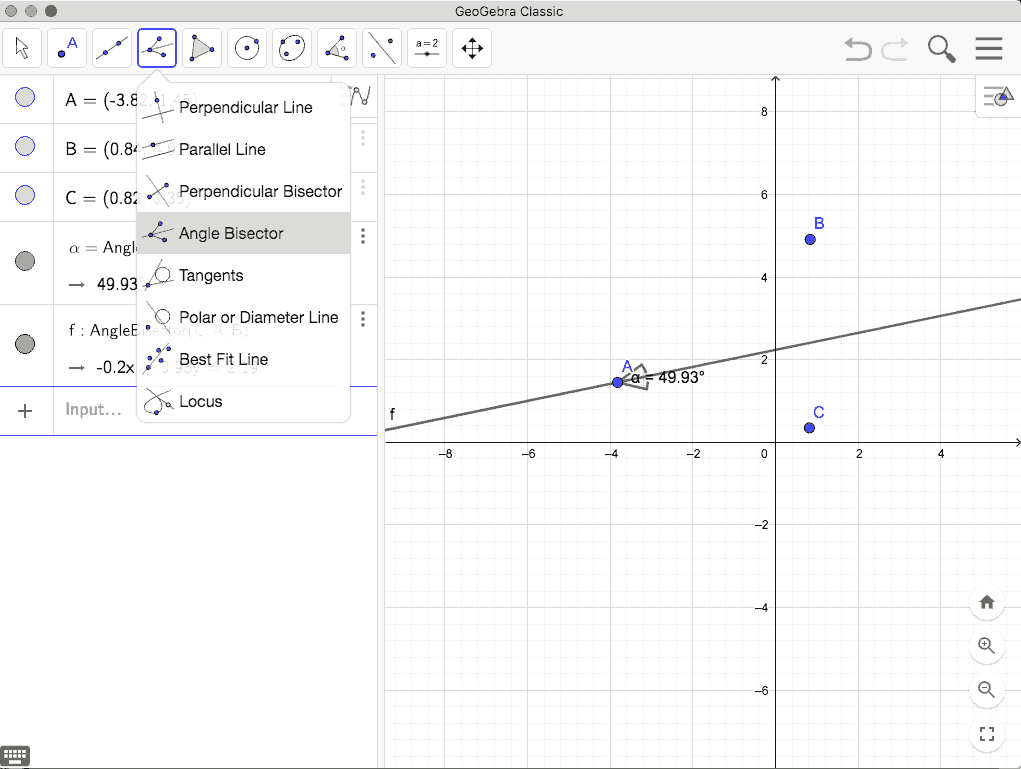This screenshot has height=769, width=1021.
Task: Open the options menu for line f
Action: point(363,319)
